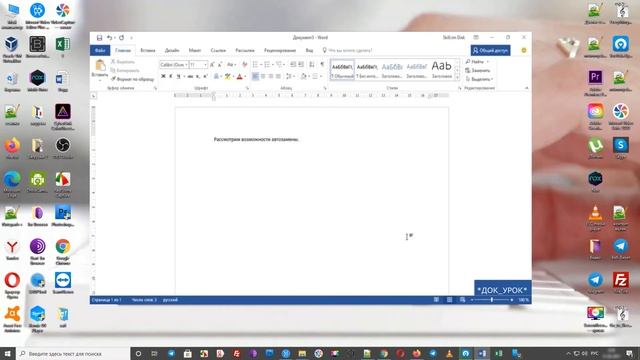Redo the action in Quick Access toolbar
Screen dimensions: 640x360
pyautogui.click(x=121, y=38)
